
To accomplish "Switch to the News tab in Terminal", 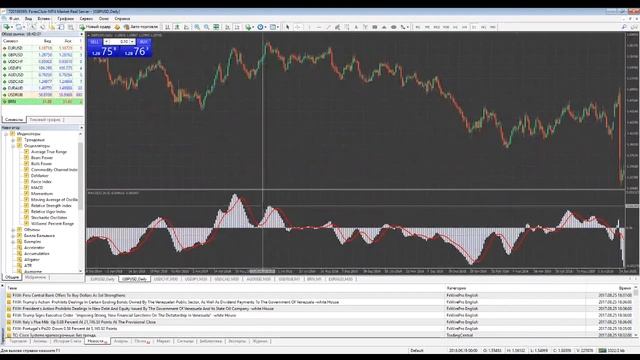I will point(96,341).
